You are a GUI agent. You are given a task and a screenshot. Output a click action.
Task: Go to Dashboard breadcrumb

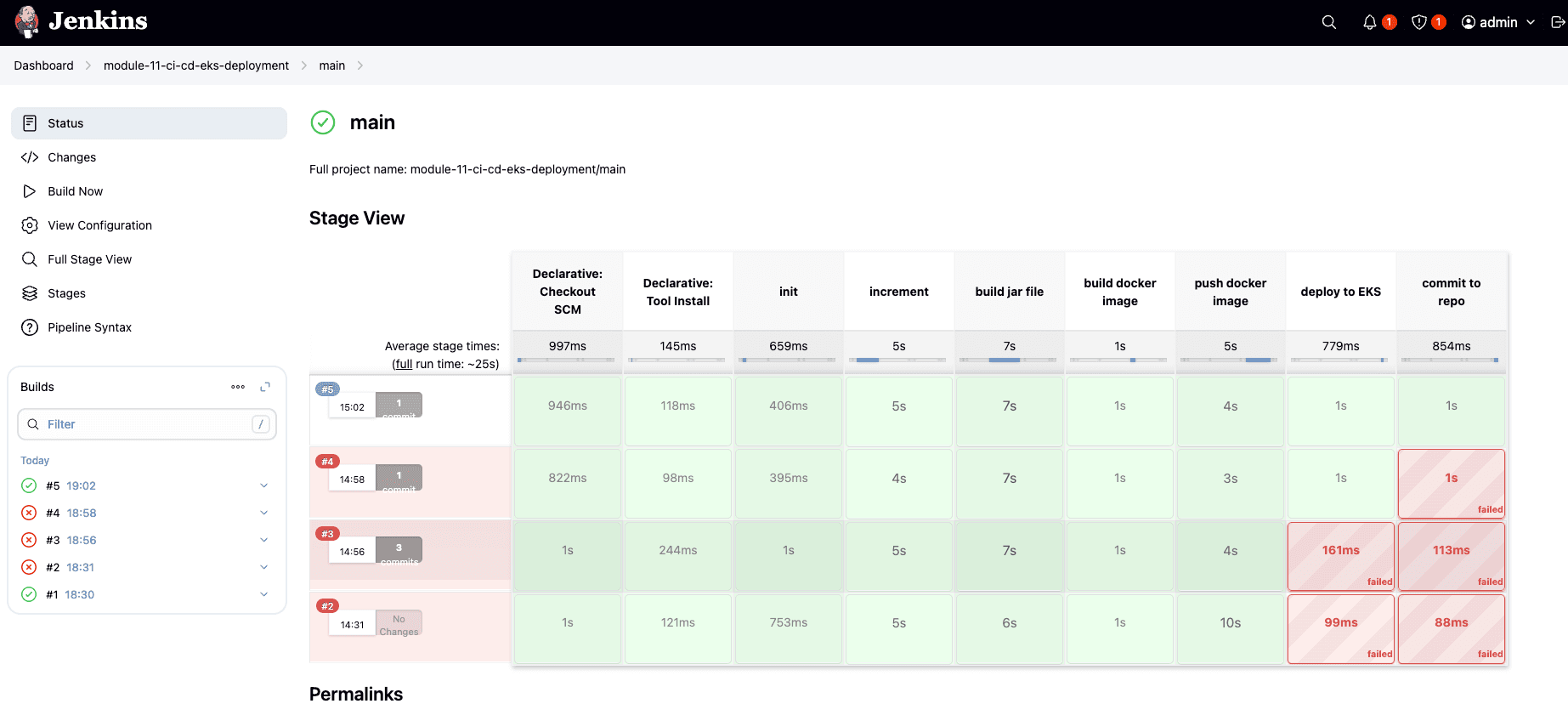coord(43,65)
